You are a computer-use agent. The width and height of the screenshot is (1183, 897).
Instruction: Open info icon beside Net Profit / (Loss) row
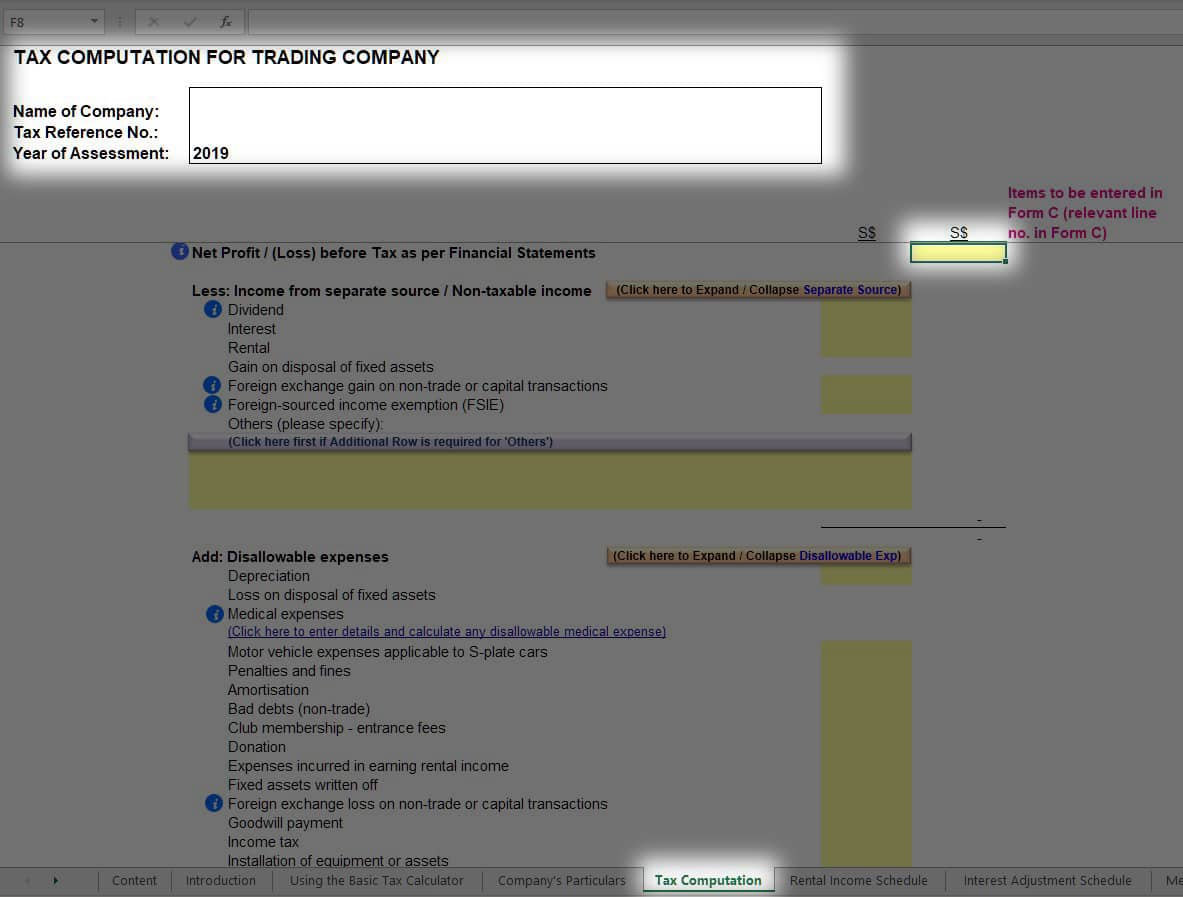179,252
